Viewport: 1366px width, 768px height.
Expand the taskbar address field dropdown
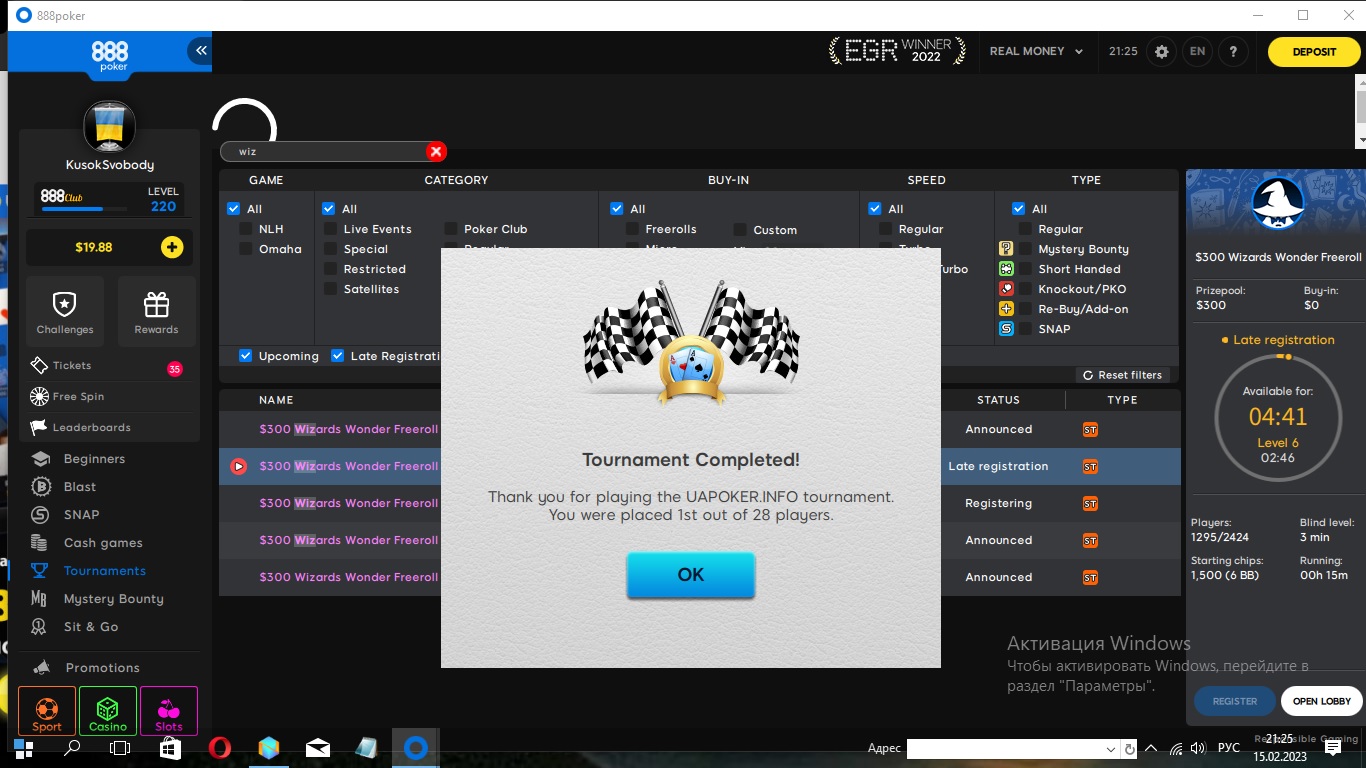point(1111,749)
